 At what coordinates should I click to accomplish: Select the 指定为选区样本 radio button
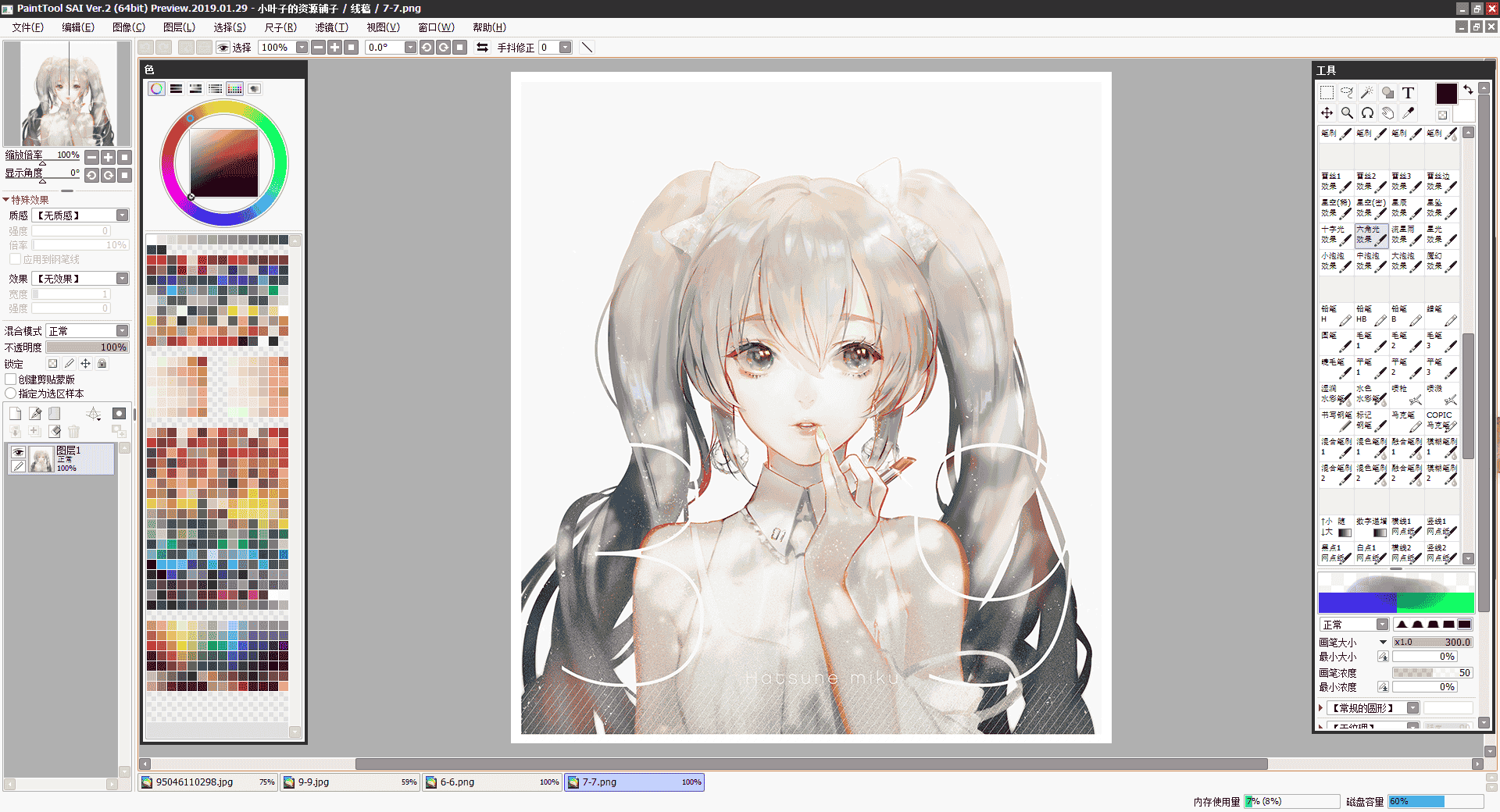pos(11,394)
